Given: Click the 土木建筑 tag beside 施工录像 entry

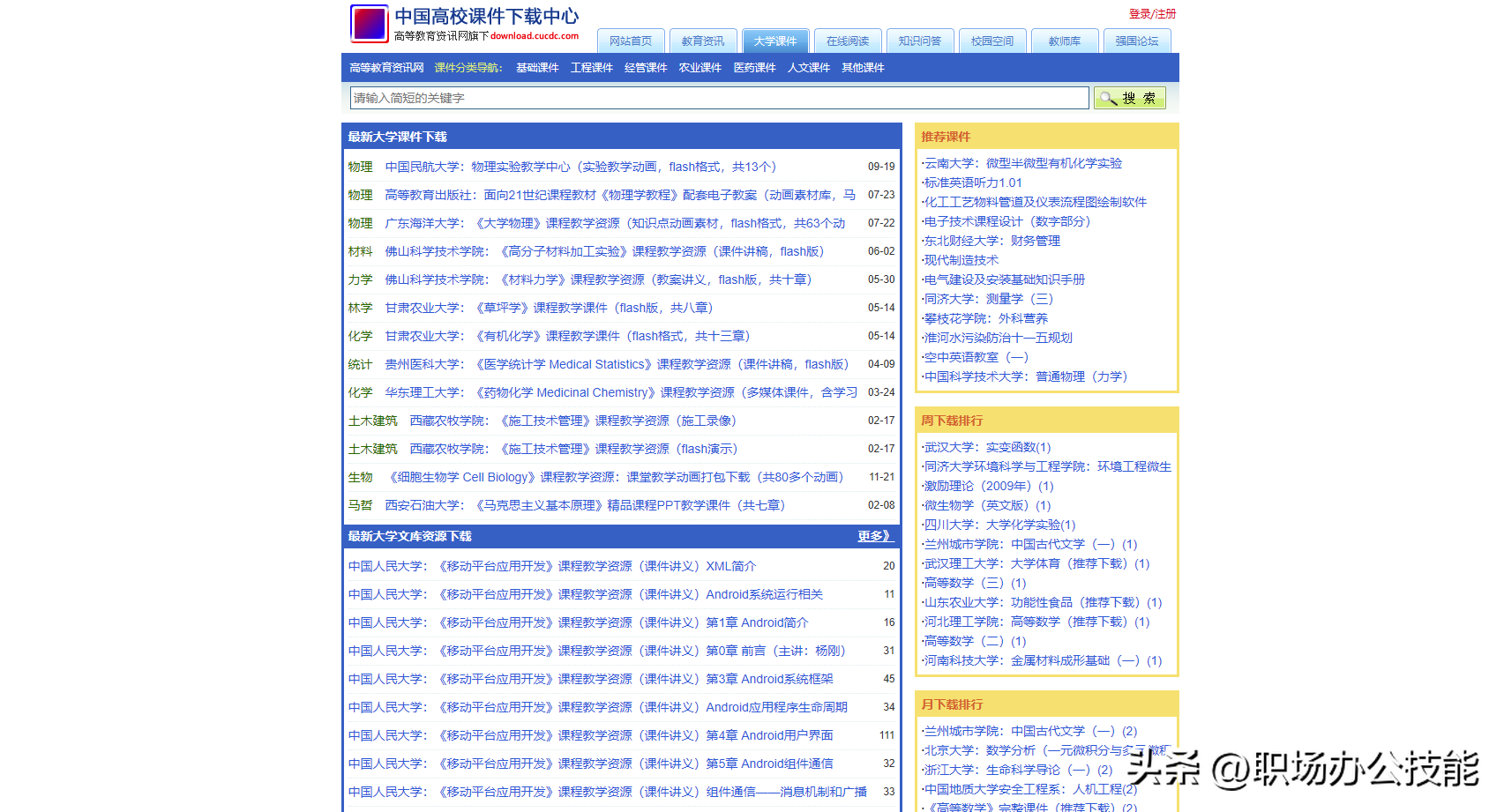Looking at the screenshot, I should [372, 421].
